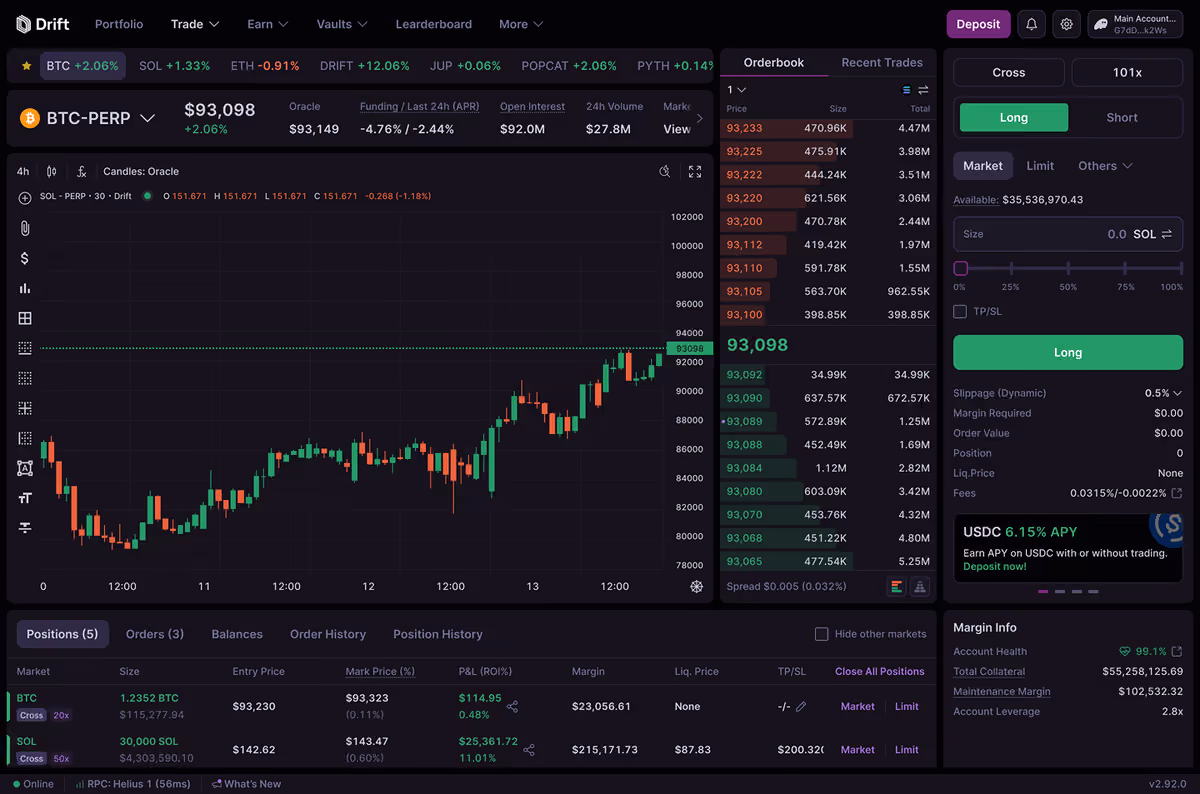Select the Short side toggle
This screenshot has width=1200, height=794.
point(1122,118)
